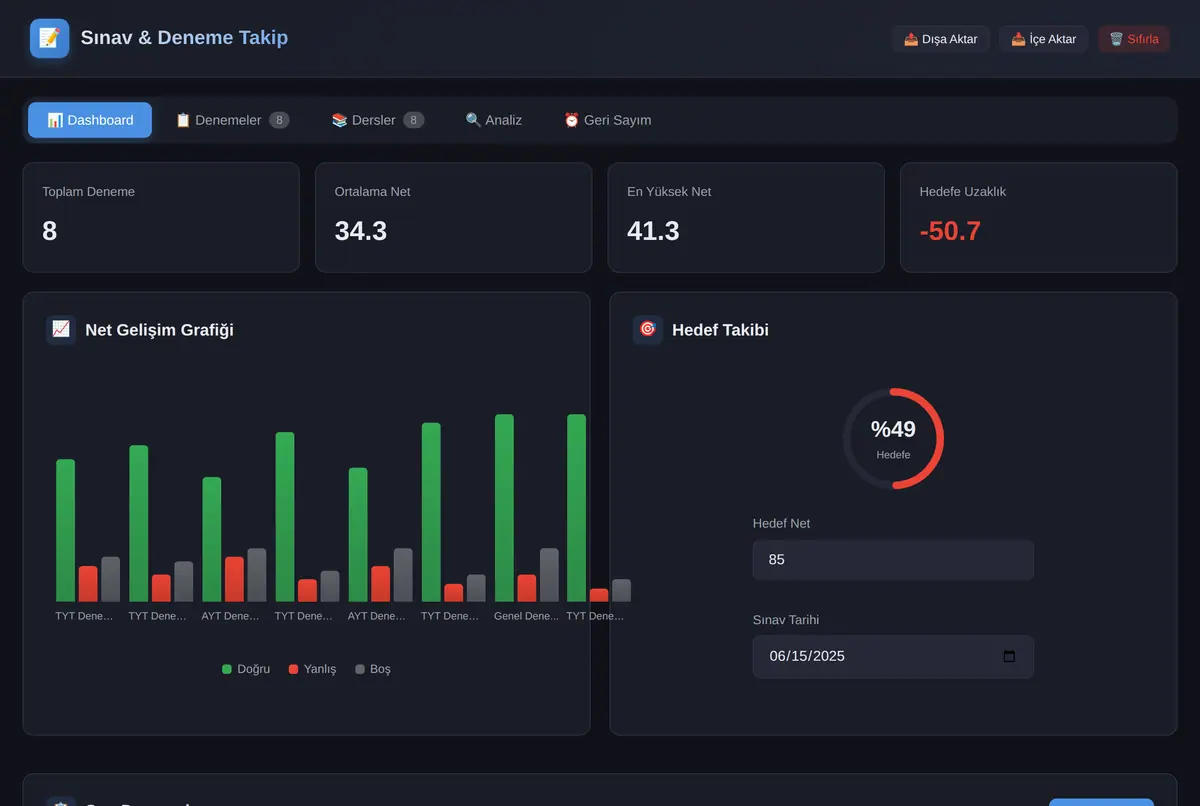This screenshot has width=1200, height=806.
Task: Click the notepad app logo icon
Action: pos(50,38)
